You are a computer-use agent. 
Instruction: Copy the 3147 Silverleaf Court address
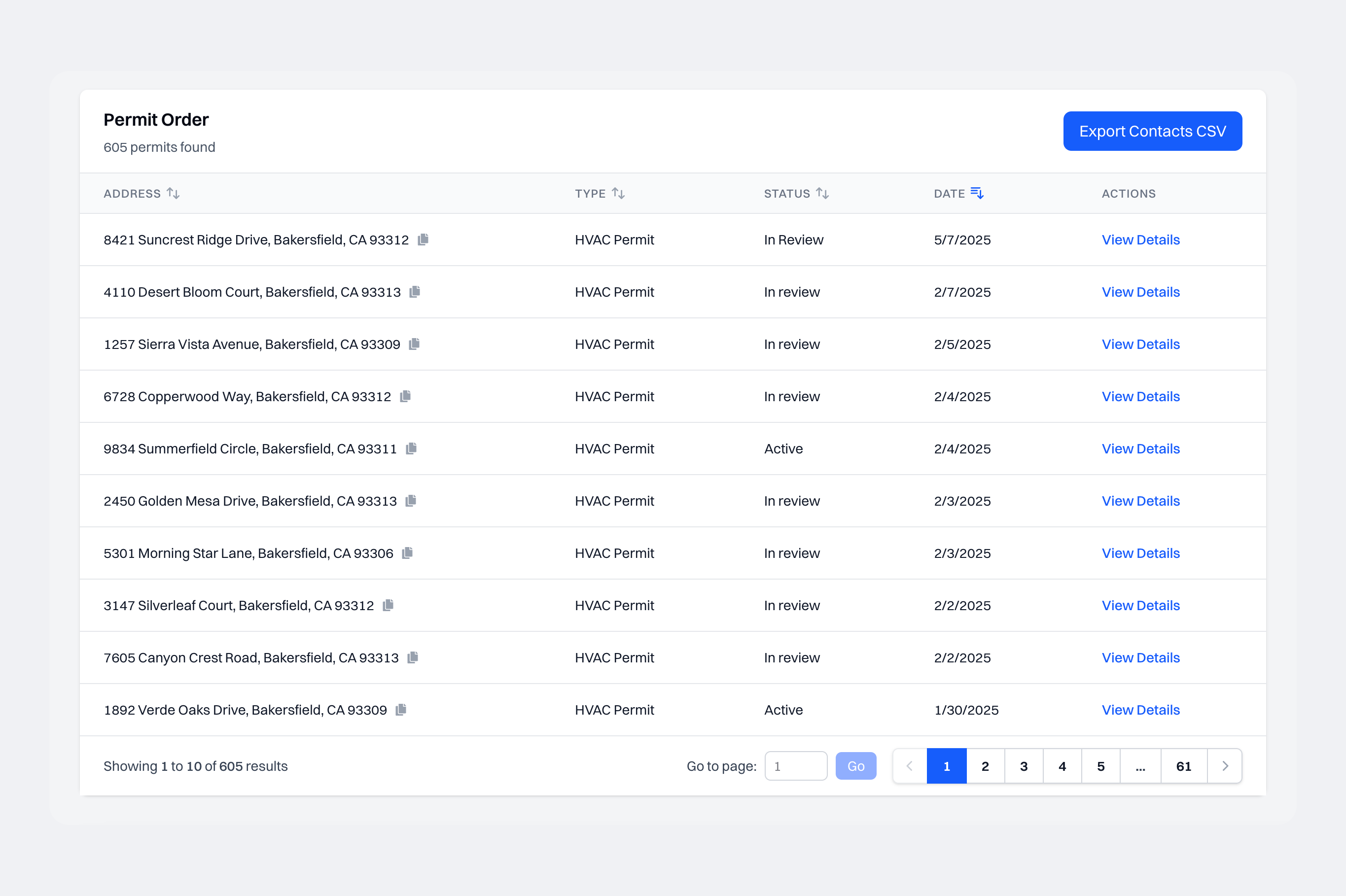(388, 605)
